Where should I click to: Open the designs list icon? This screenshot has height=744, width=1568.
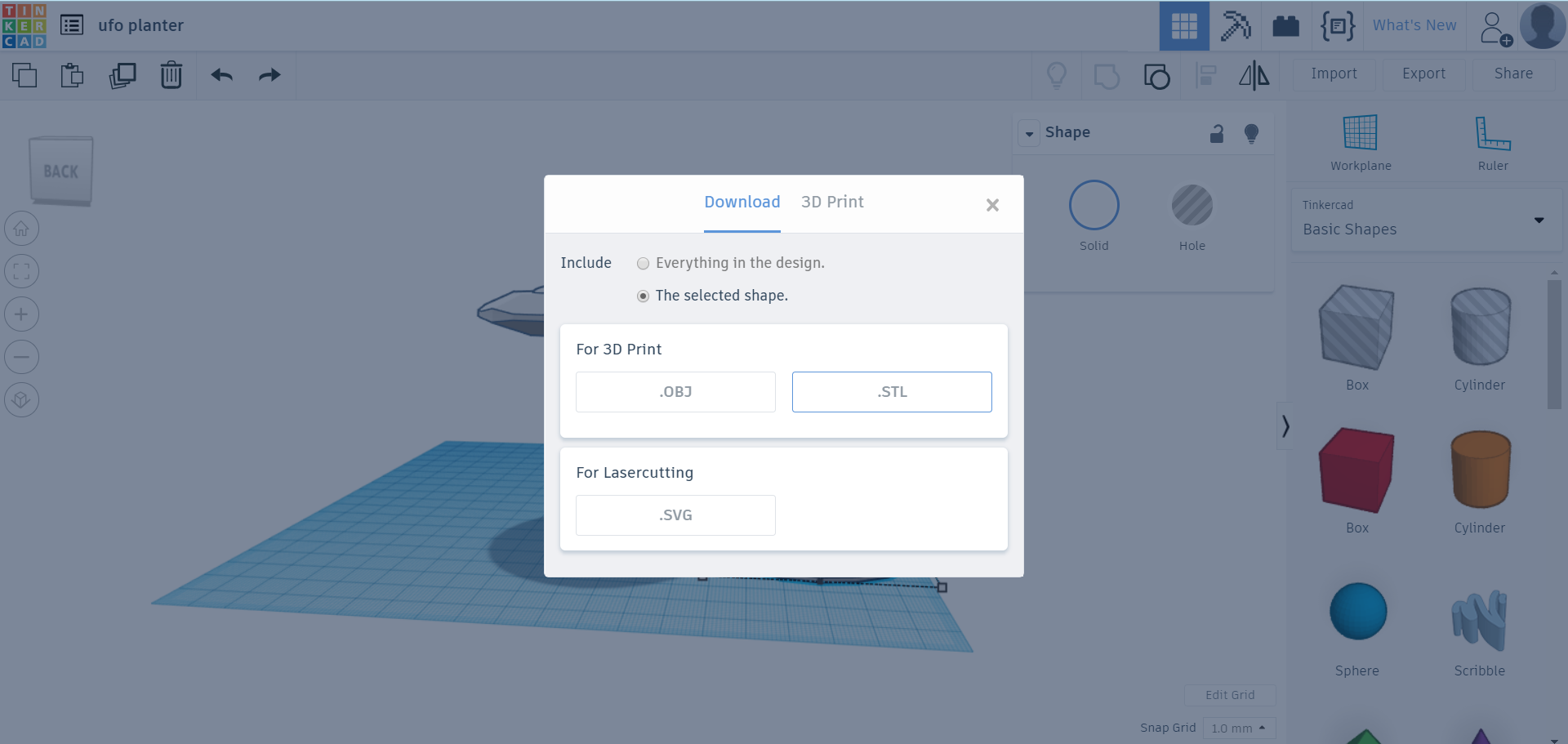point(72,25)
